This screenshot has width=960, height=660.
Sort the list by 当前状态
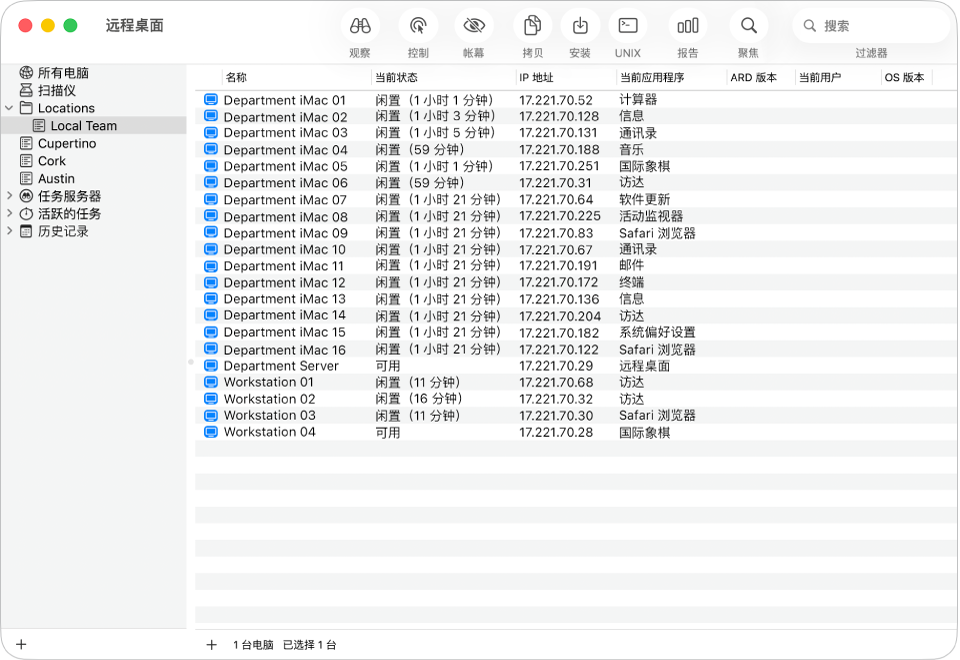[398, 76]
